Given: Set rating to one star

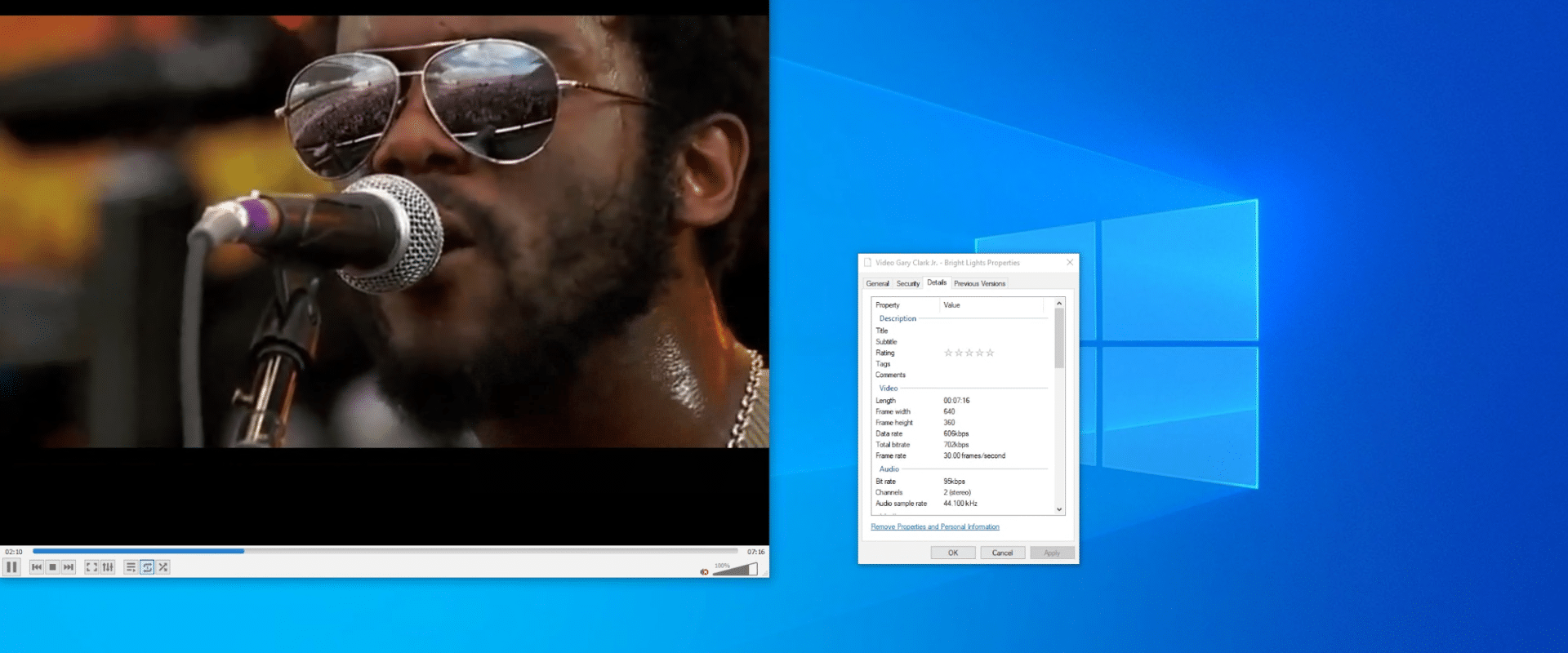Looking at the screenshot, I should click(948, 353).
